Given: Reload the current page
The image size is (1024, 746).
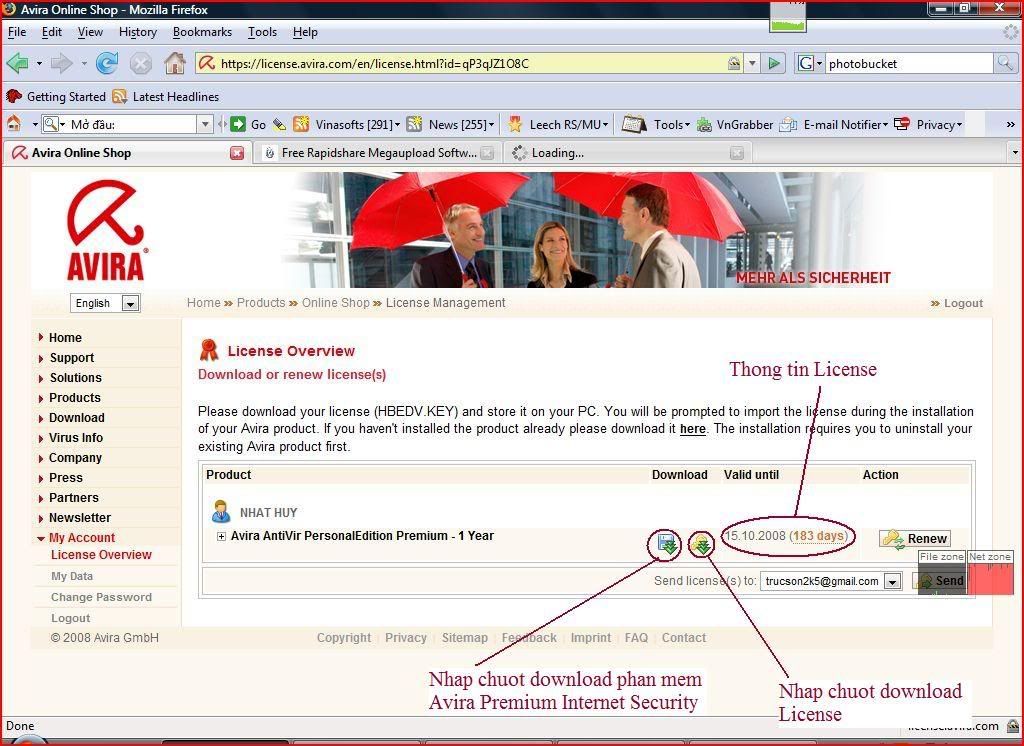Looking at the screenshot, I should [x=107, y=63].
